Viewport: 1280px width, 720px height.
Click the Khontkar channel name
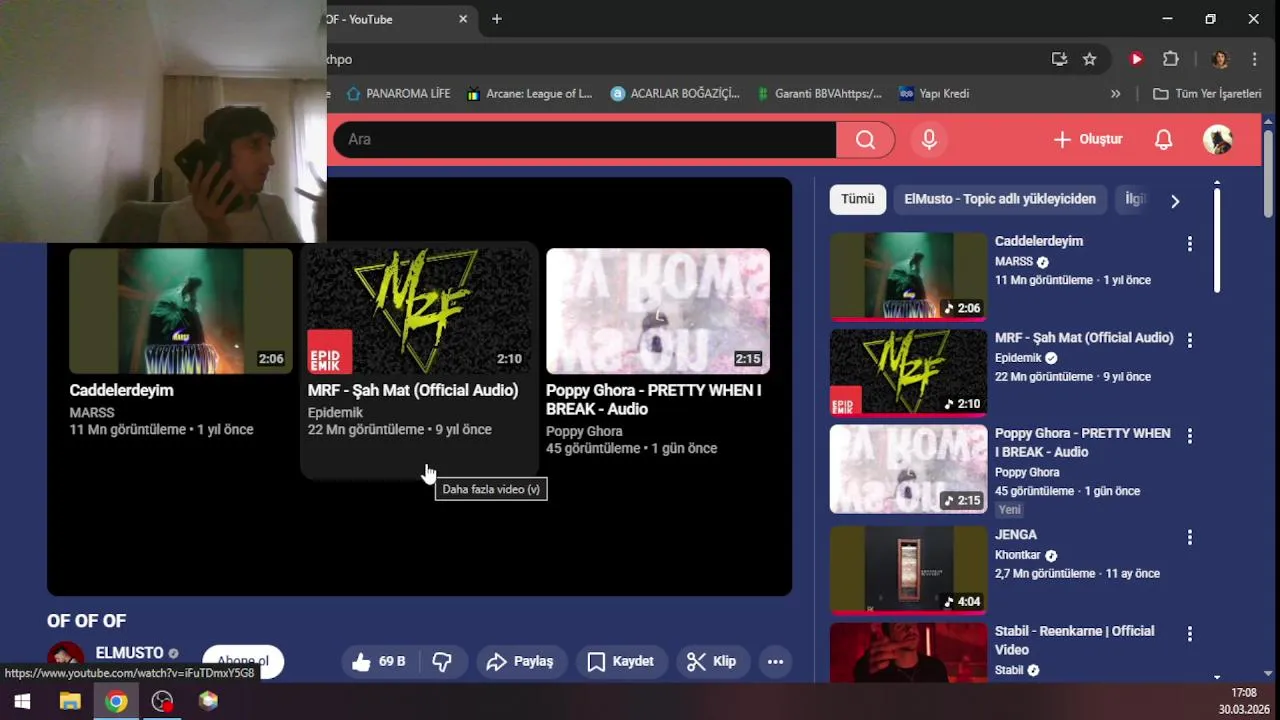click(x=1018, y=555)
